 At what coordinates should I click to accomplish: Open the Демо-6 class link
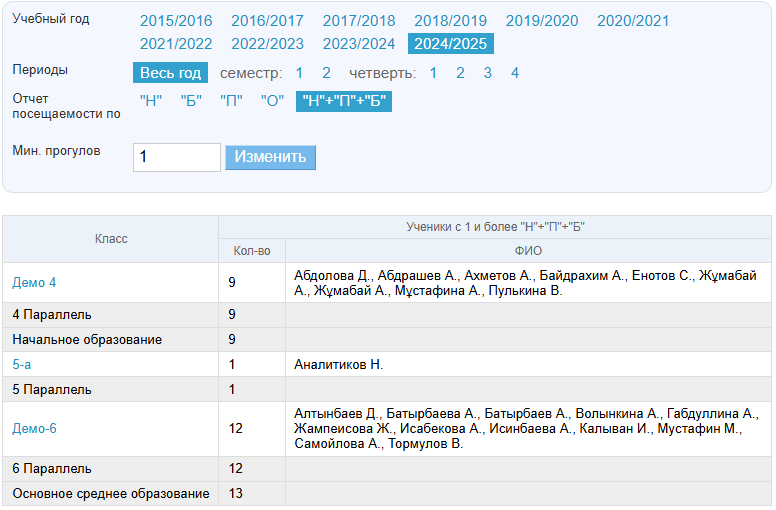pos(34,429)
